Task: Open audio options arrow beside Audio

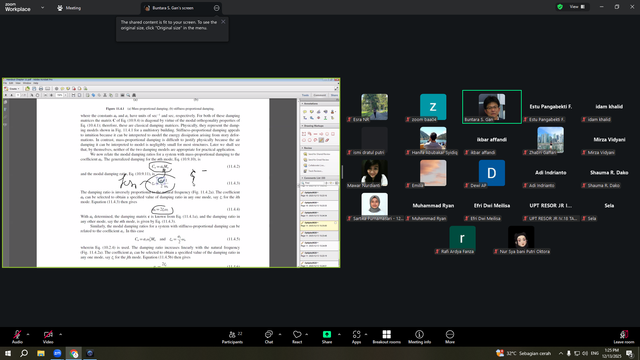Action: coord(28,334)
